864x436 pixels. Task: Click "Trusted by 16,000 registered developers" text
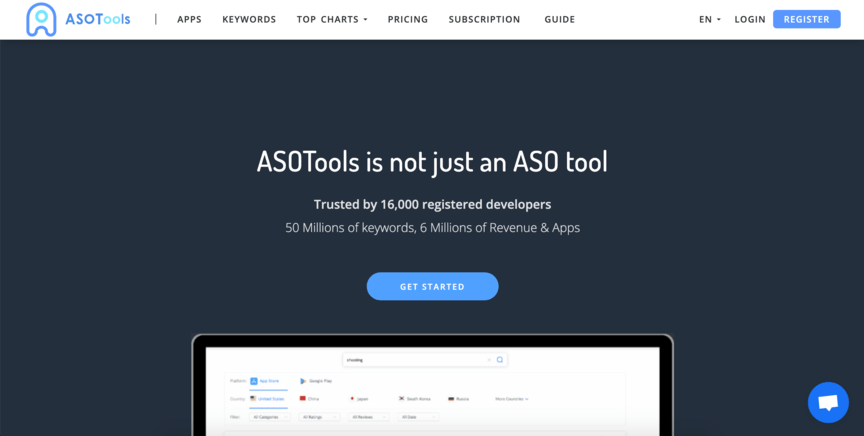click(433, 204)
